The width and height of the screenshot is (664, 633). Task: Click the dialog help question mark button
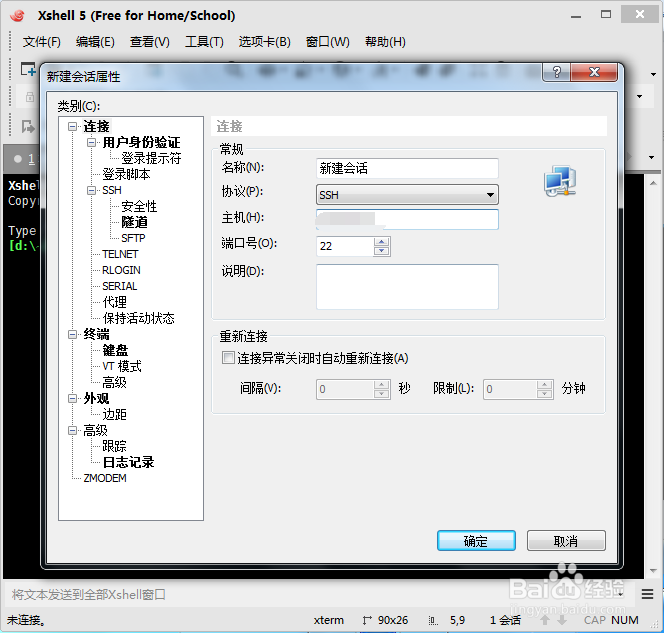click(x=556, y=72)
